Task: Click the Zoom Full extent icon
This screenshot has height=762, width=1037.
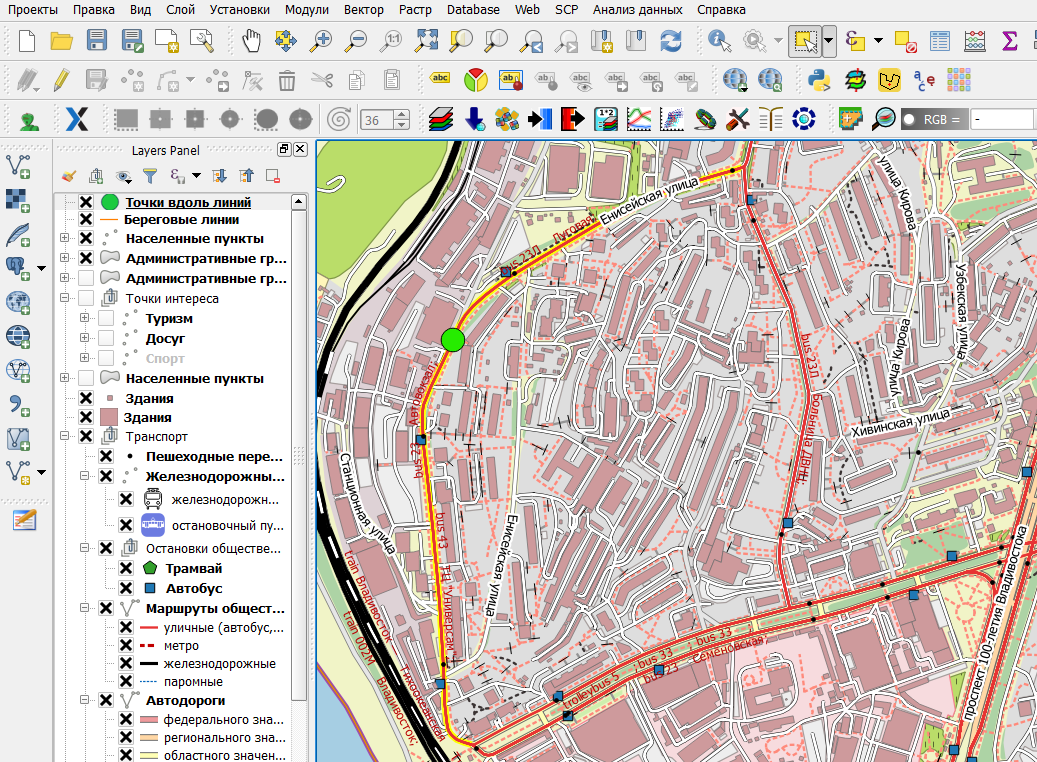Action: pos(426,41)
